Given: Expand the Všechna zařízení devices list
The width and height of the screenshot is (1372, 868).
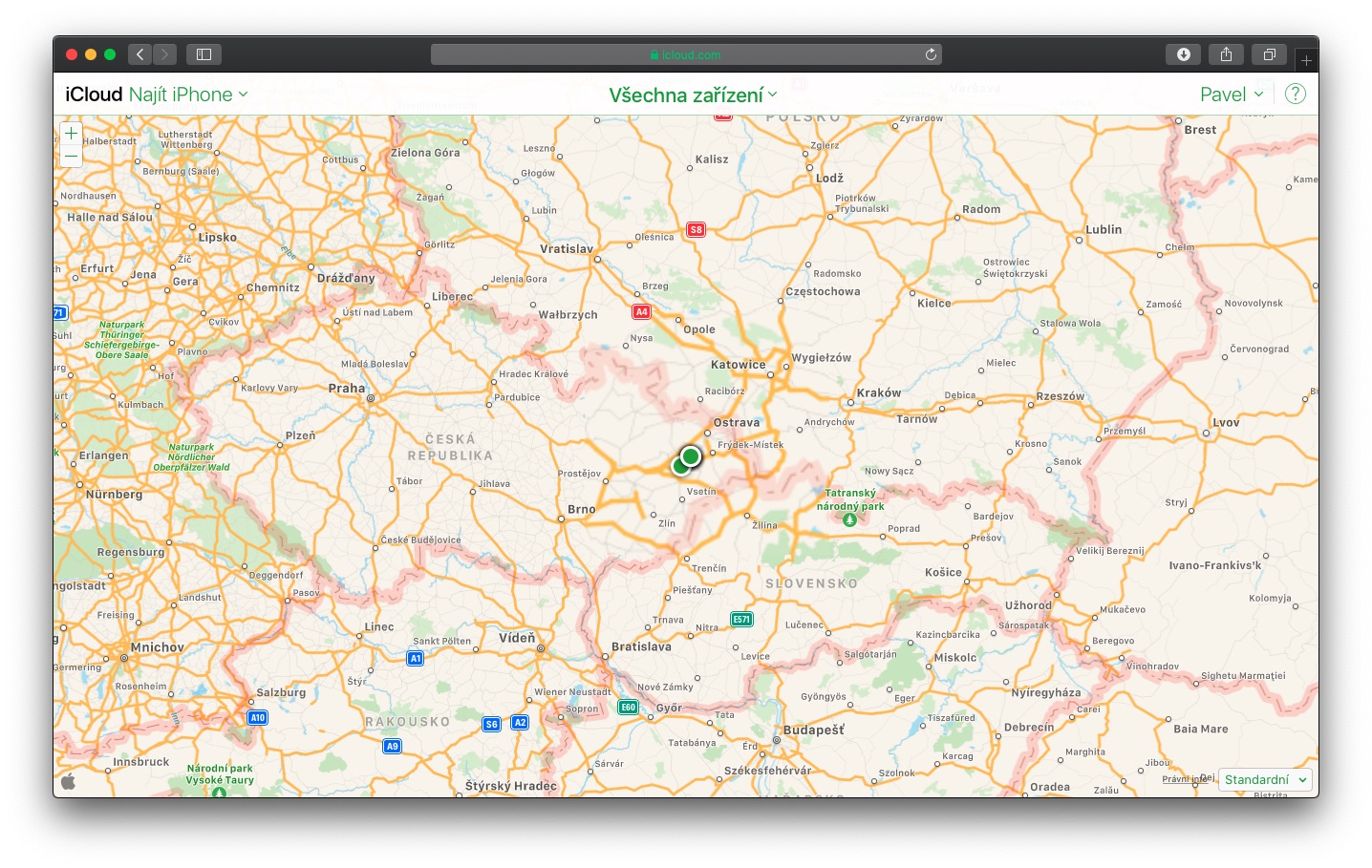Looking at the screenshot, I should pos(694,95).
